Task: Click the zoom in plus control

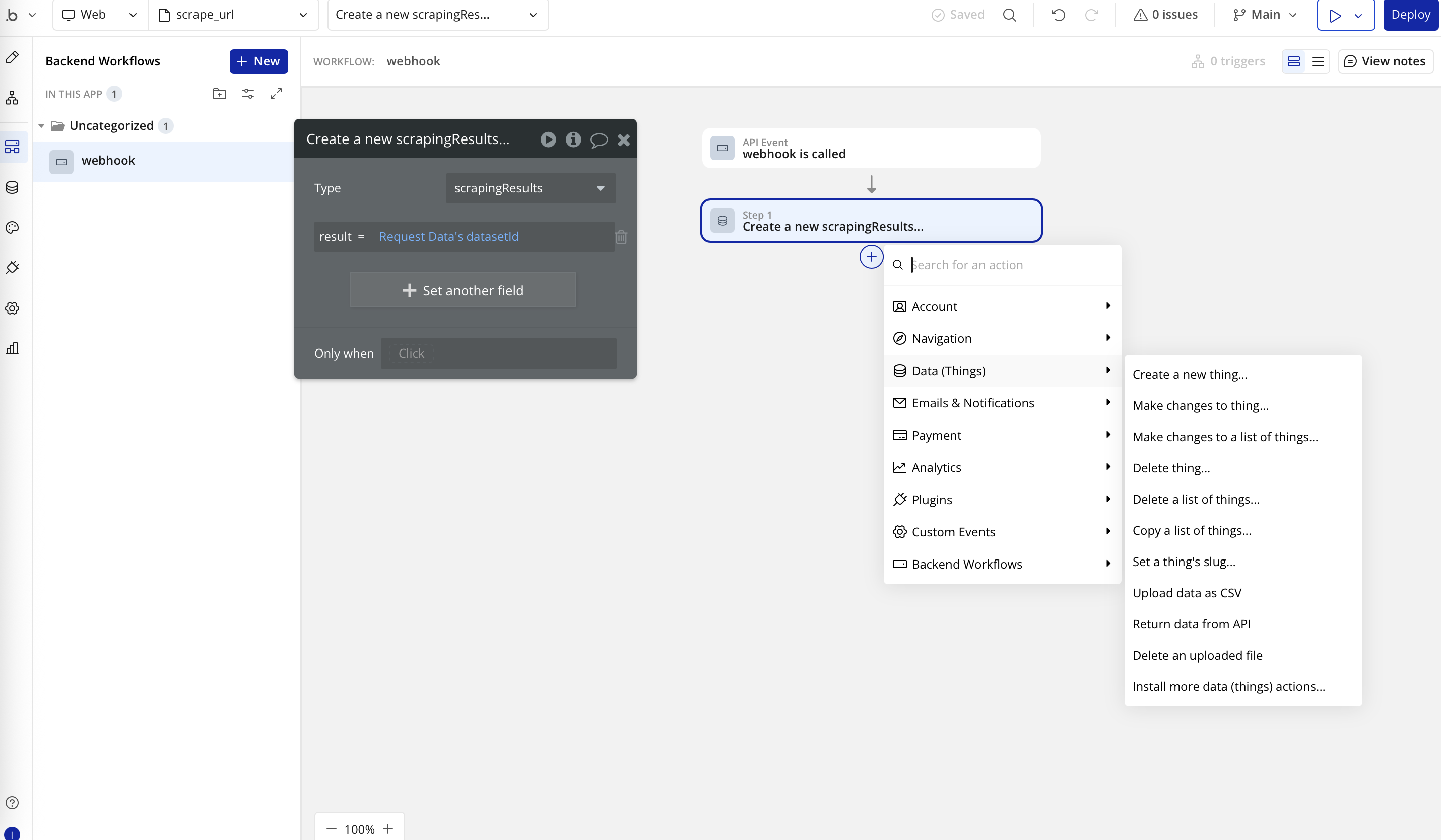Action: [x=388, y=828]
